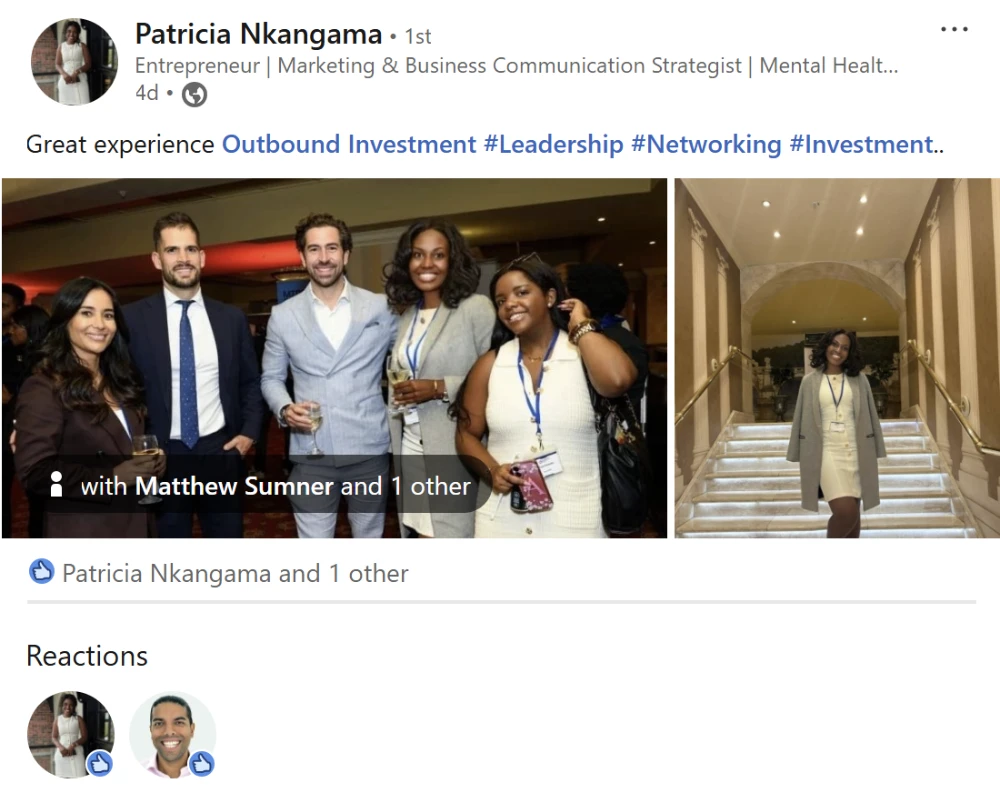The height and width of the screenshot is (793, 1000).
Task: Click the thumbs-up icon beside reaction count
Action: (41, 573)
